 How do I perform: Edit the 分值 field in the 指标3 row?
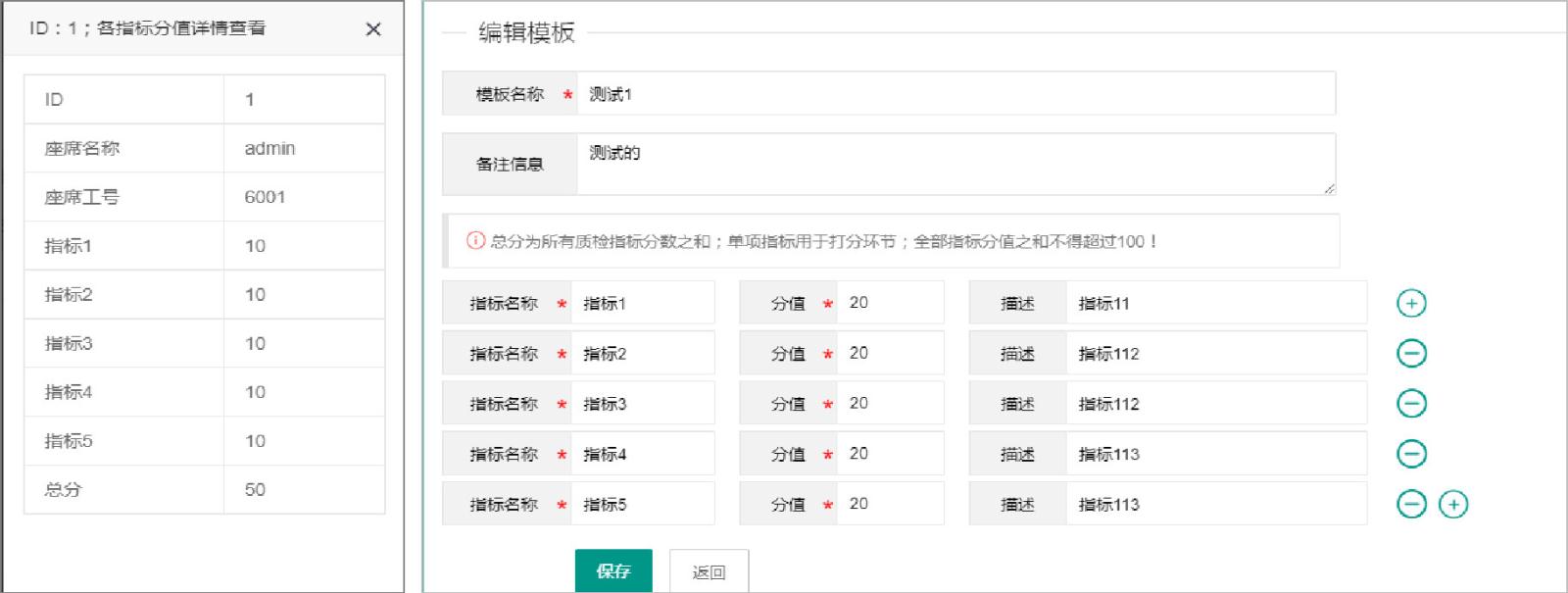coord(889,404)
